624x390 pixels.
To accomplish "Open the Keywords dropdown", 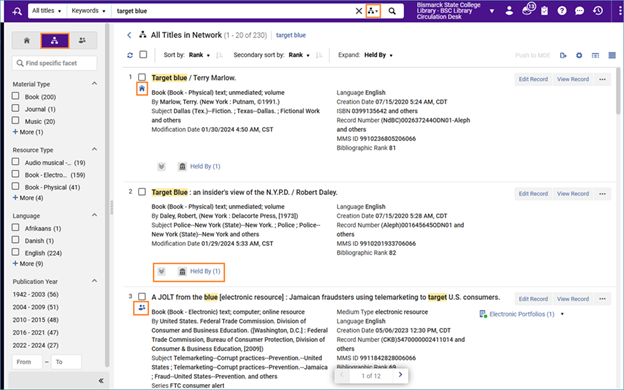I will pyautogui.click(x=88, y=11).
